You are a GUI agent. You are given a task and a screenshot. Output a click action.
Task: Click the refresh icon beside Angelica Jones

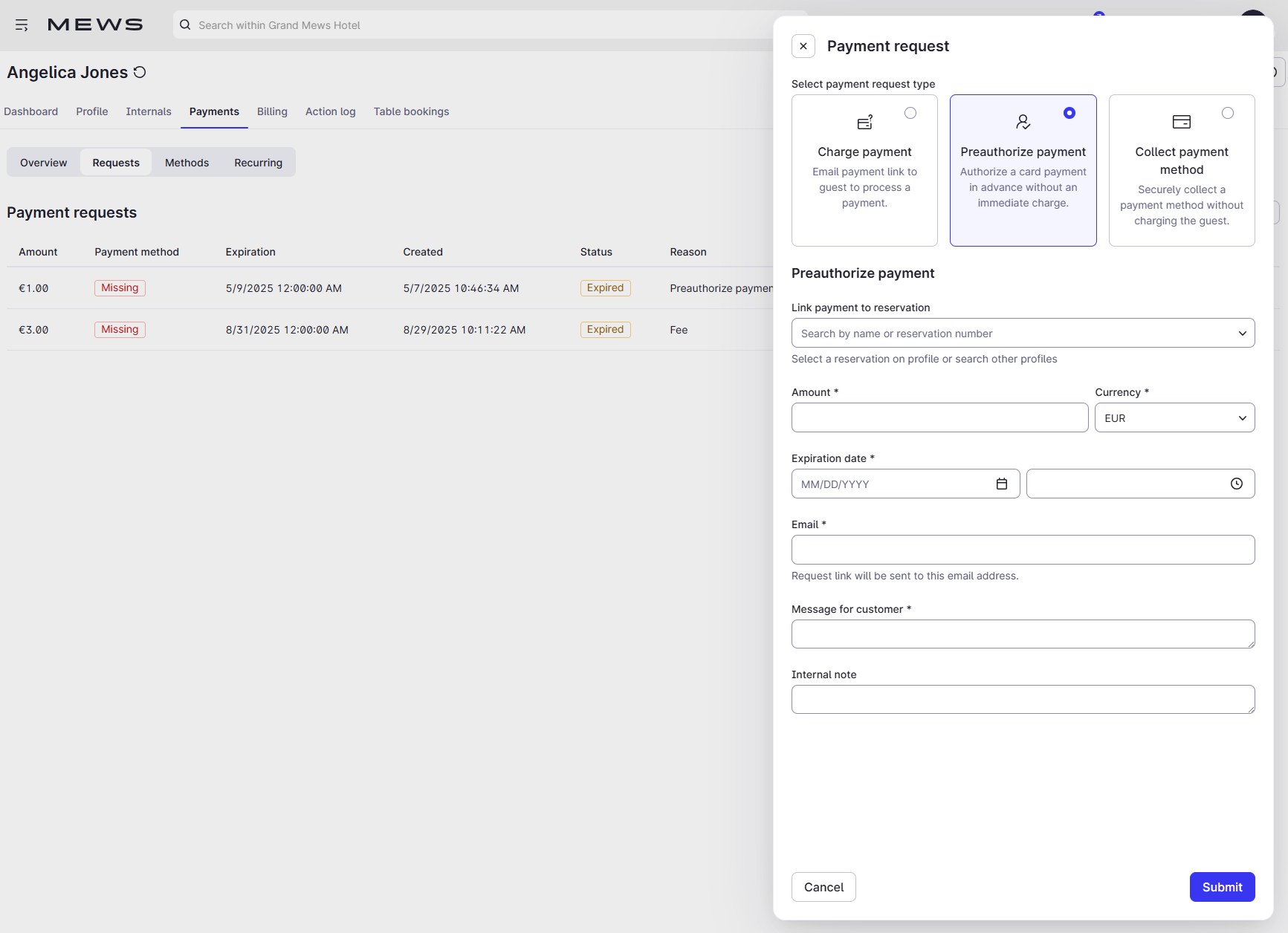140,72
